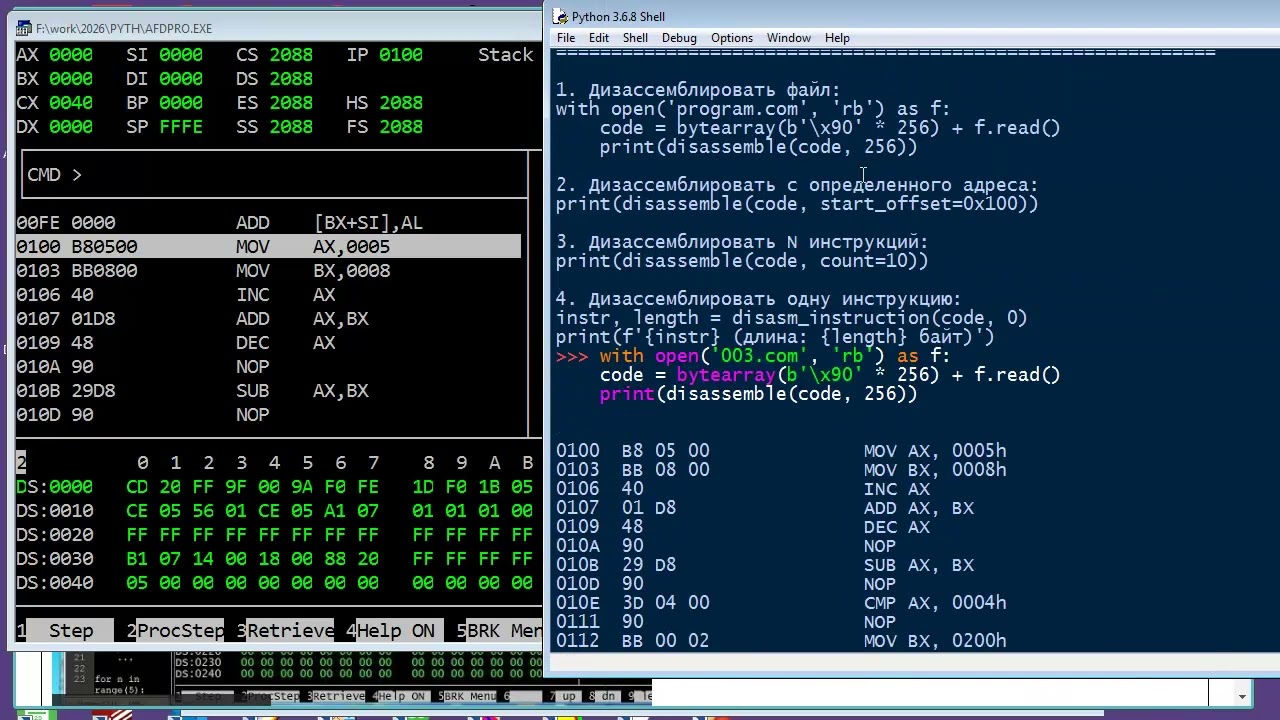Click shell output line 0100 MOV AX, 0005h
Image resolution: width=1280 pixels, height=720 pixels.
(x=781, y=451)
